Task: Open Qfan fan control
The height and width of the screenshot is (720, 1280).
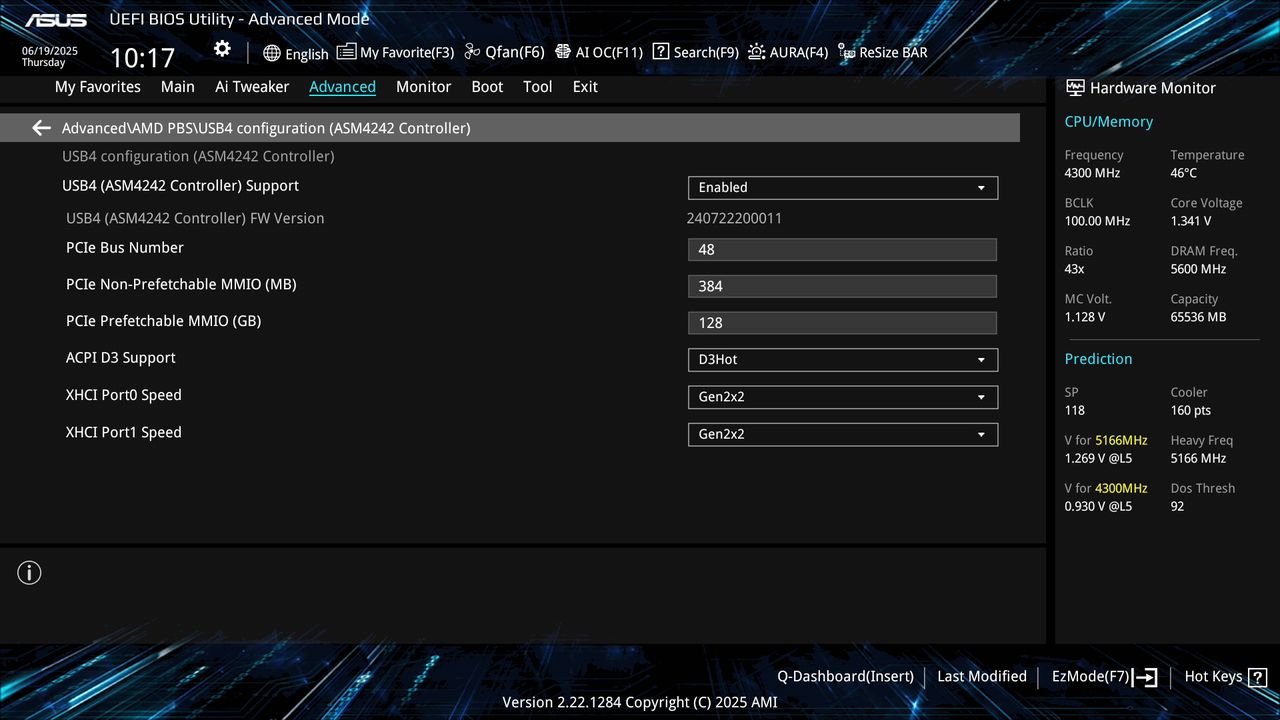Action: pyautogui.click(x=504, y=52)
